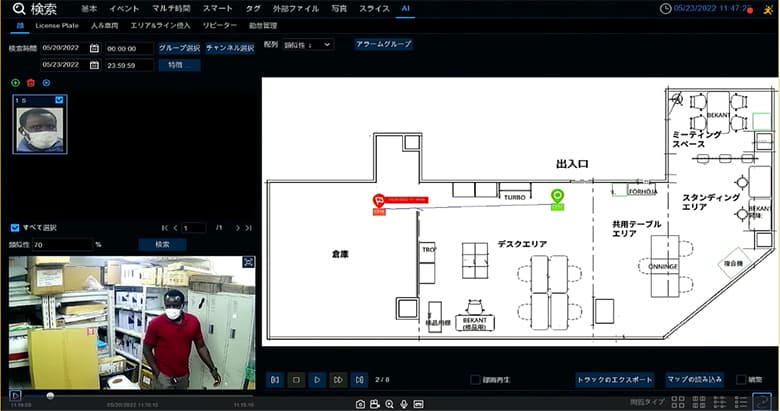This screenshot has width=780, height=411.
Task: Click the icon right of microphone
Action: click(x=418, y=404)
